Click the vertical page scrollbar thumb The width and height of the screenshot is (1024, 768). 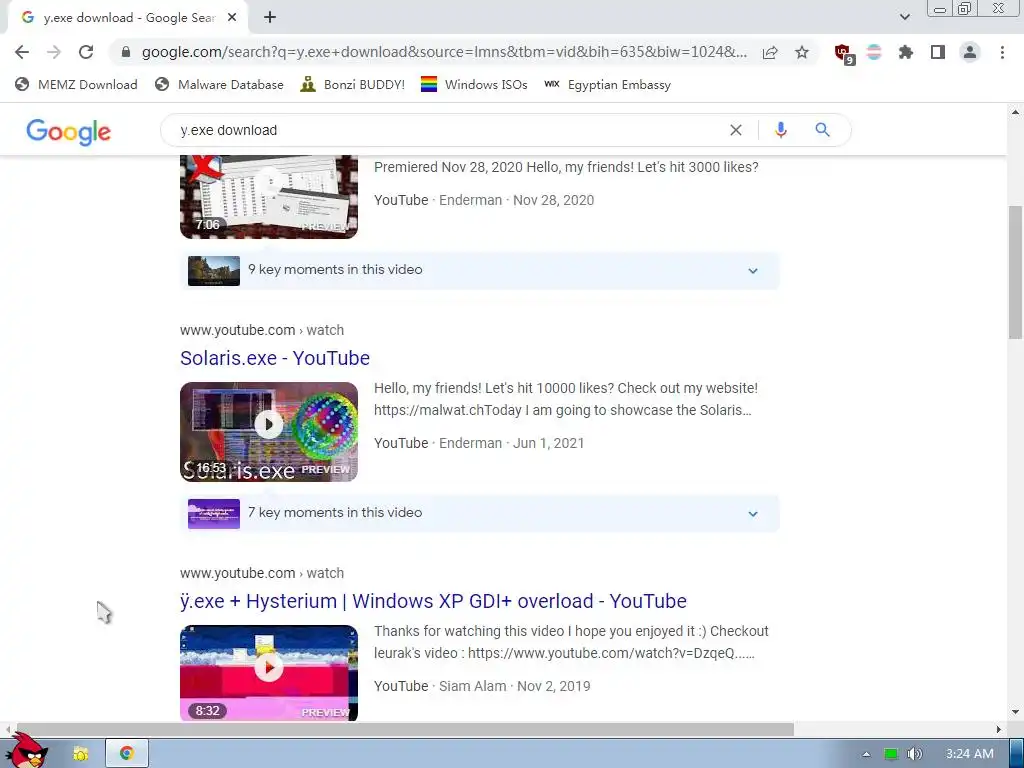pos(1015,272)
